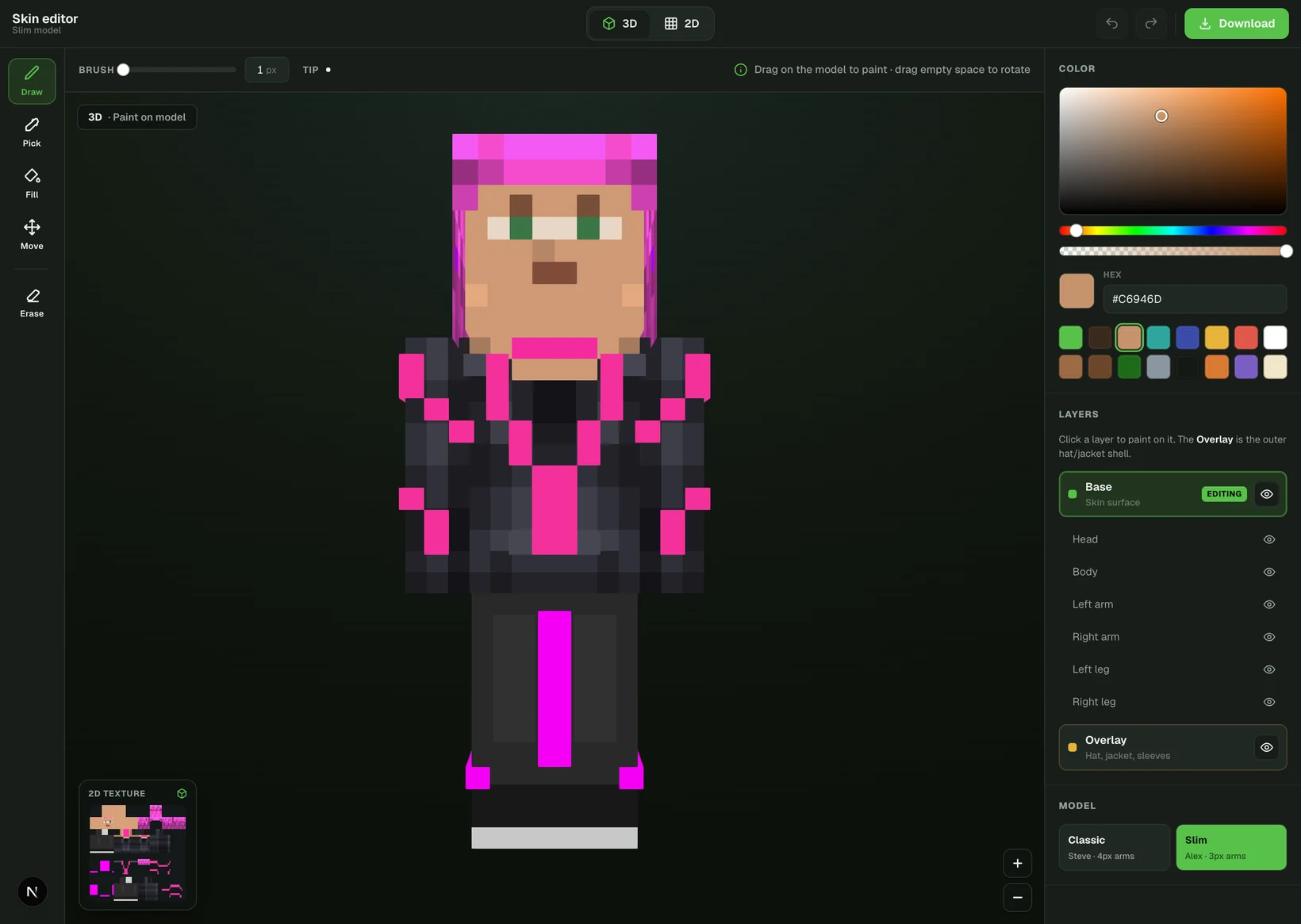The height and width of the screenshot is (924, 1301).
Task: Select the Erase tool
Action: [x=32, y=302]
